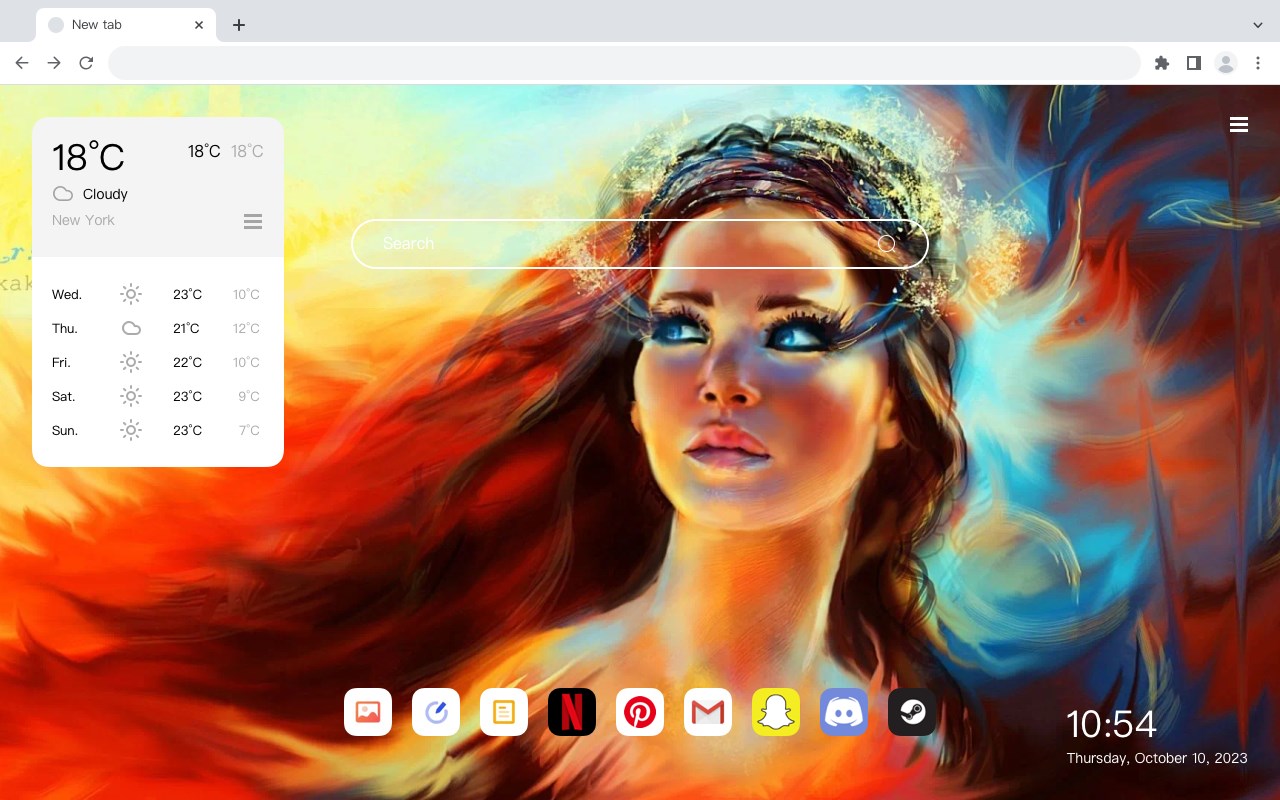The height and width of the screenshot is (800, 1280).
Task: Focus the browser address bar
Action: [624, 63]
